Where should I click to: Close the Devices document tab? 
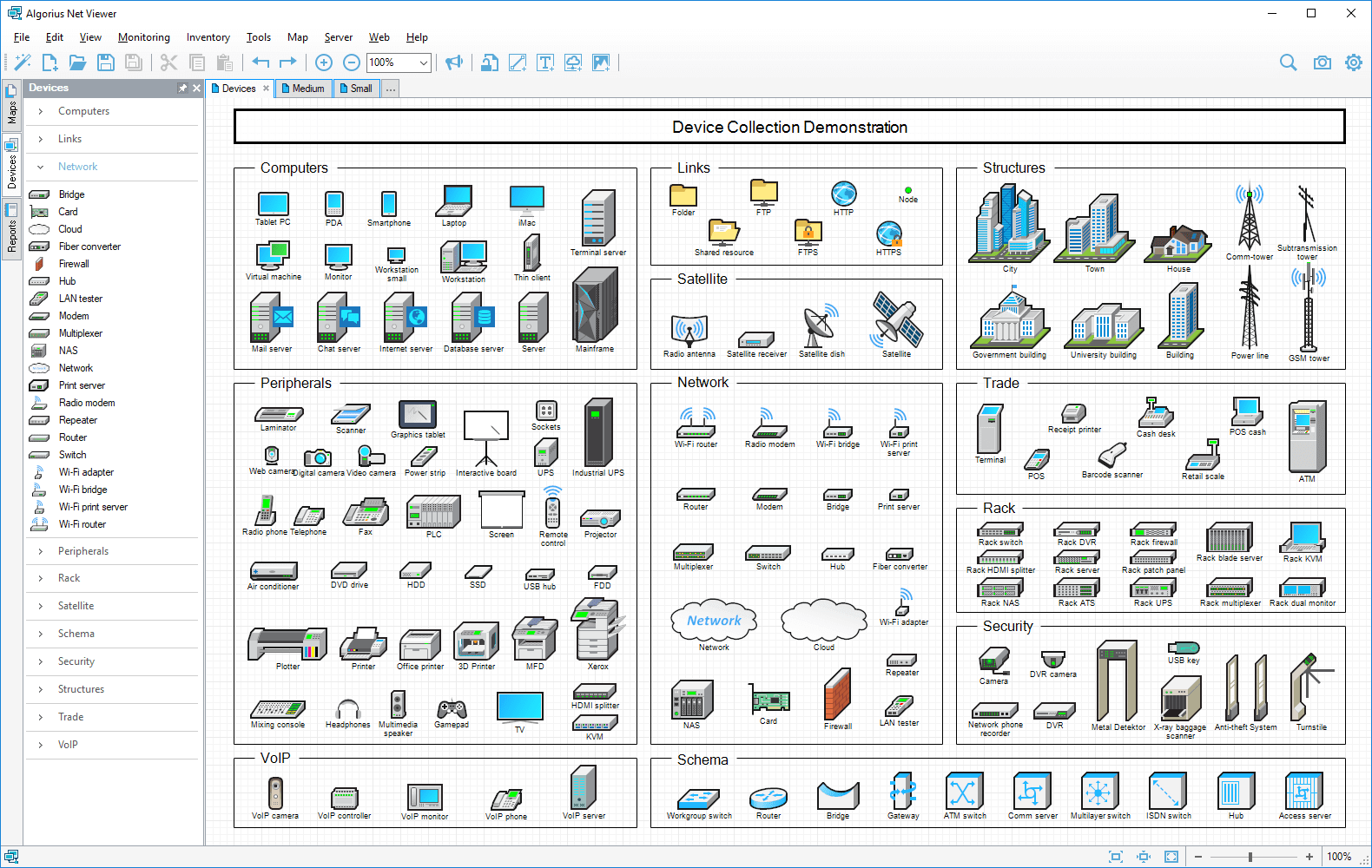pyautogui.click(x=266, y=89)
